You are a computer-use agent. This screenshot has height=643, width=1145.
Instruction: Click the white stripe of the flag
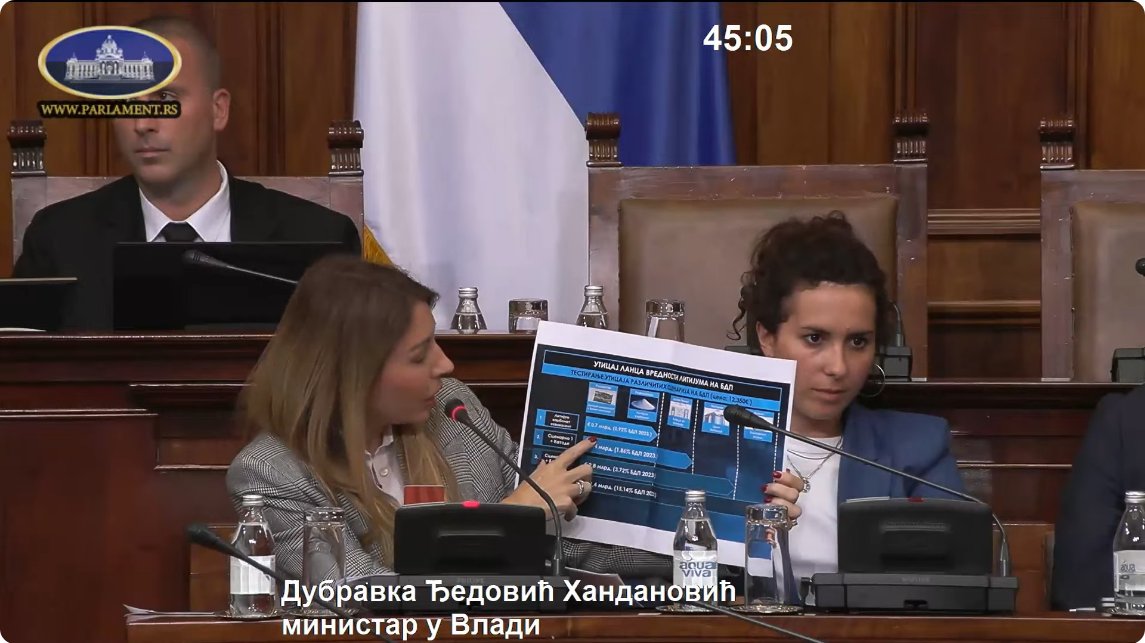coord(450,150)
